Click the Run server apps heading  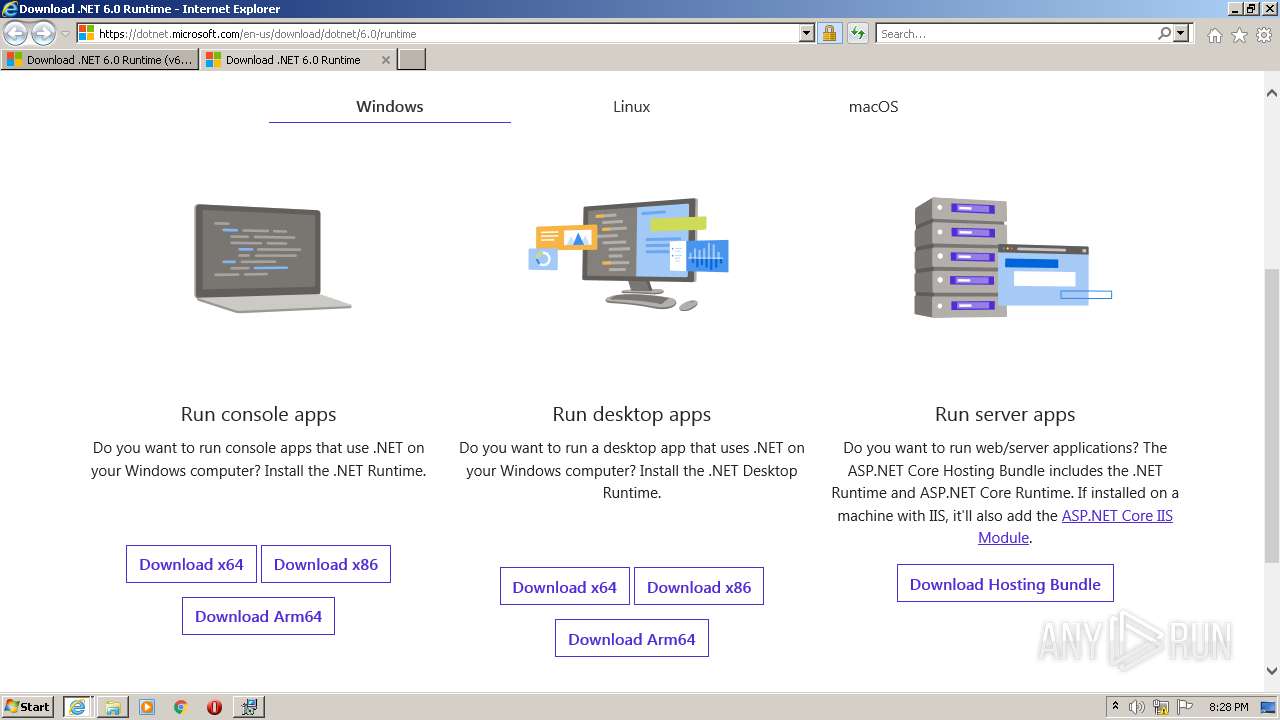1005,414
